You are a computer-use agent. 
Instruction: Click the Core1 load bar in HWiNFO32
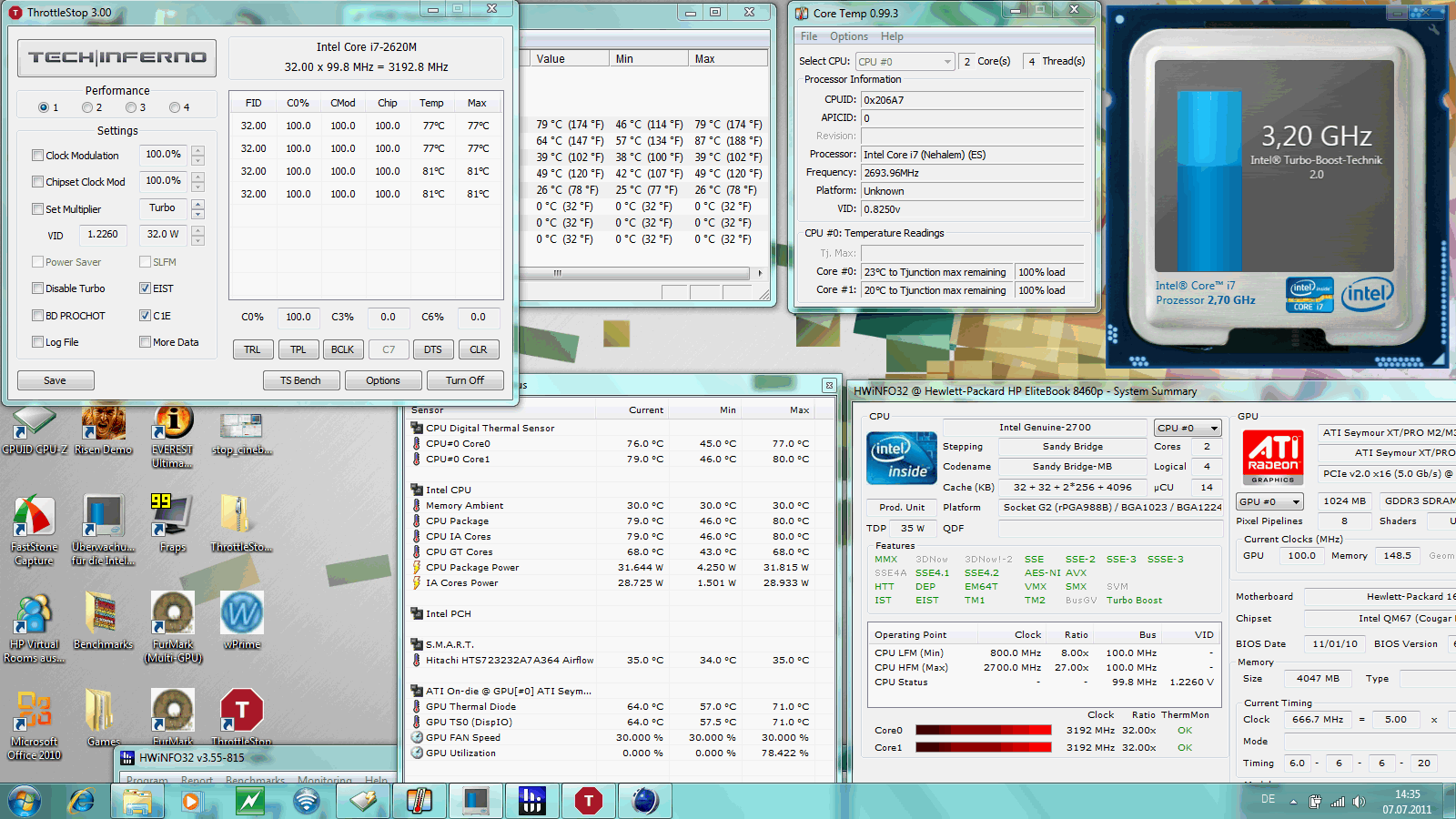(x=984, y=748)
